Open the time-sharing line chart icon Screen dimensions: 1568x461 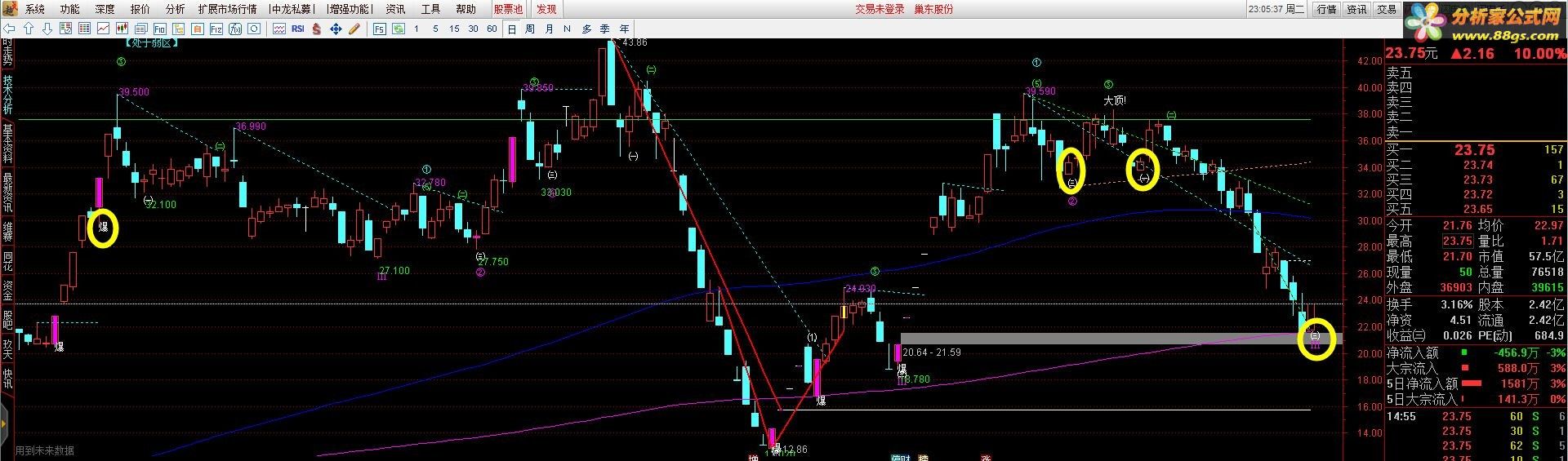[103, 29]
